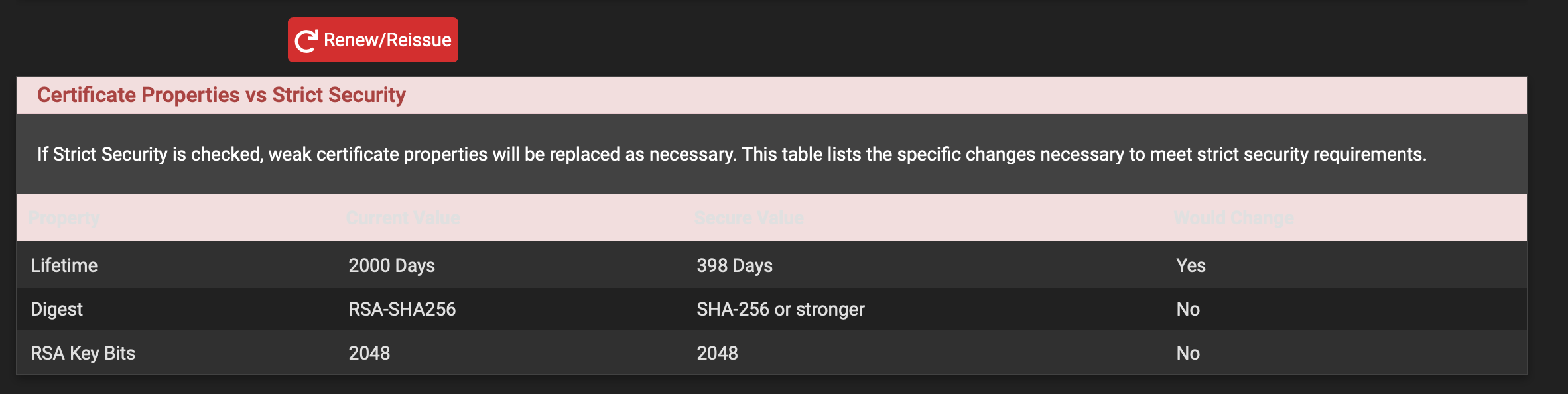1568x394 pixels.
Task: Click the RSA Key Bits current value 2048
Action: pos(369,353)
